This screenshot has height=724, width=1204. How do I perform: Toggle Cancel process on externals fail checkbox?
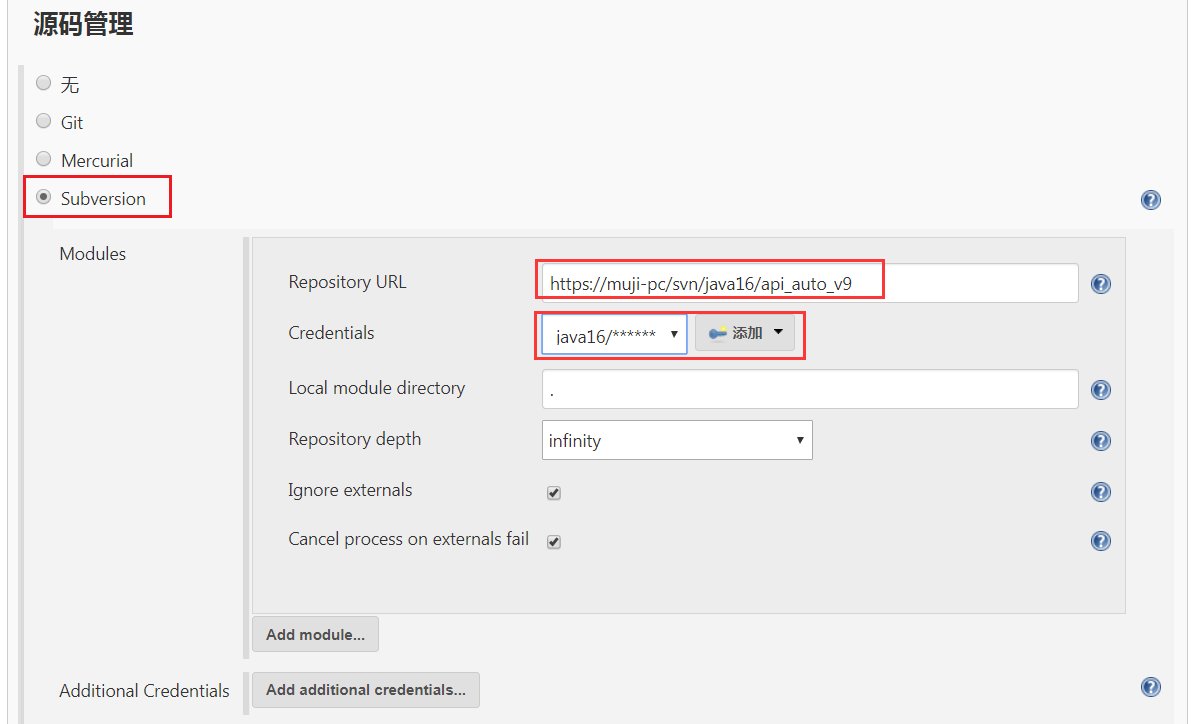(x=554, y=542)
